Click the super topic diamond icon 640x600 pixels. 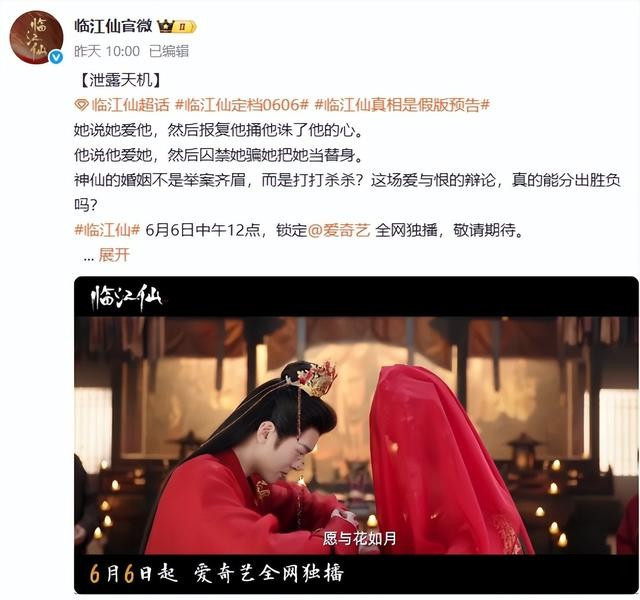tap(81, 105)
